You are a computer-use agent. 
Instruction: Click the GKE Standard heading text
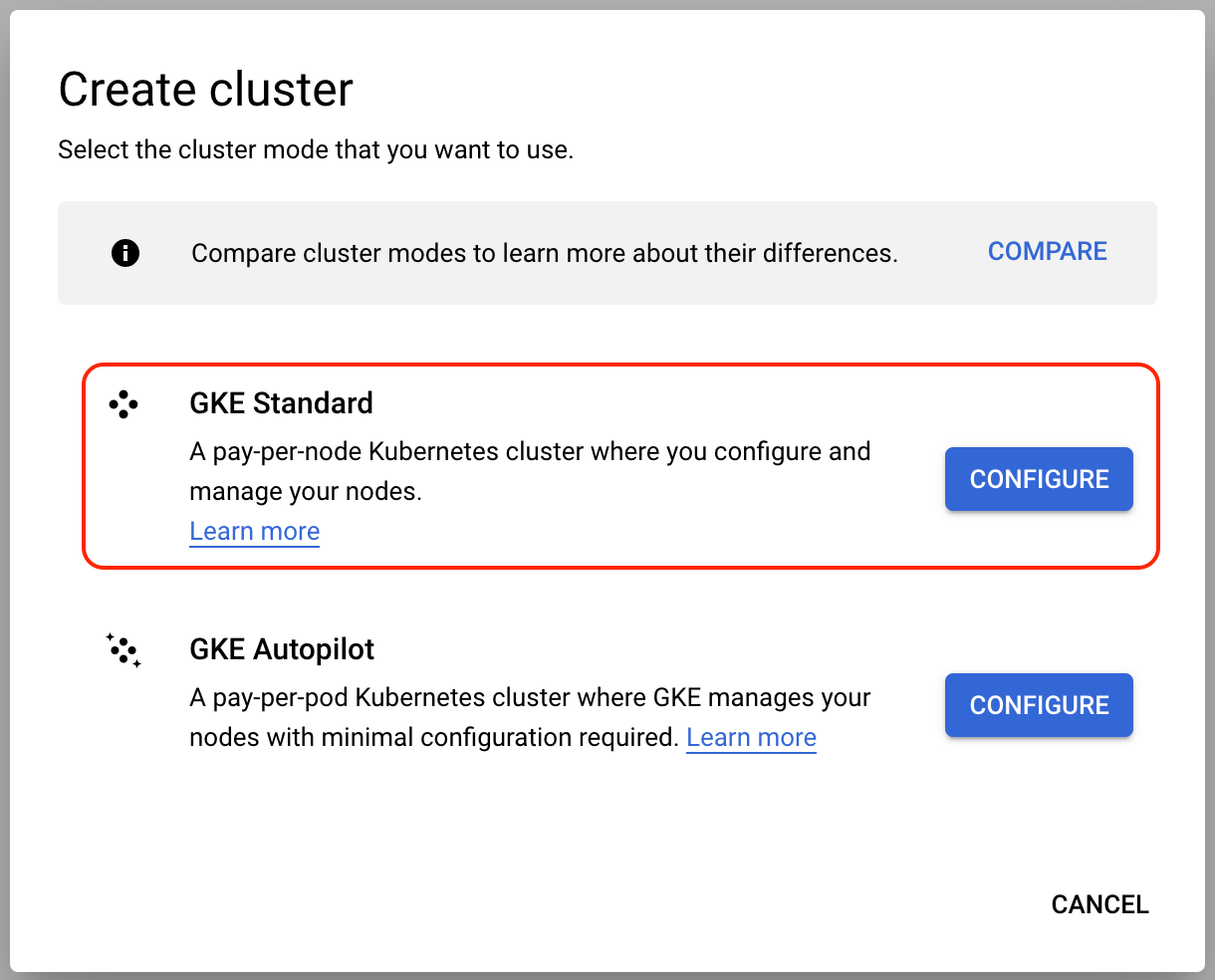[281, 403]
